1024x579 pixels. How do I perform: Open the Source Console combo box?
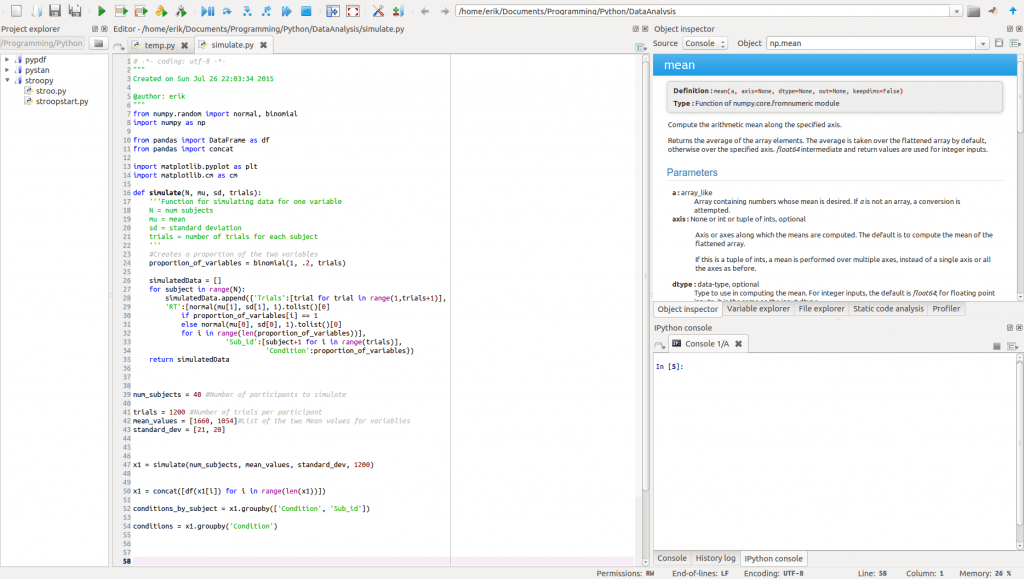pyautogui.click(x=704, y=44)
